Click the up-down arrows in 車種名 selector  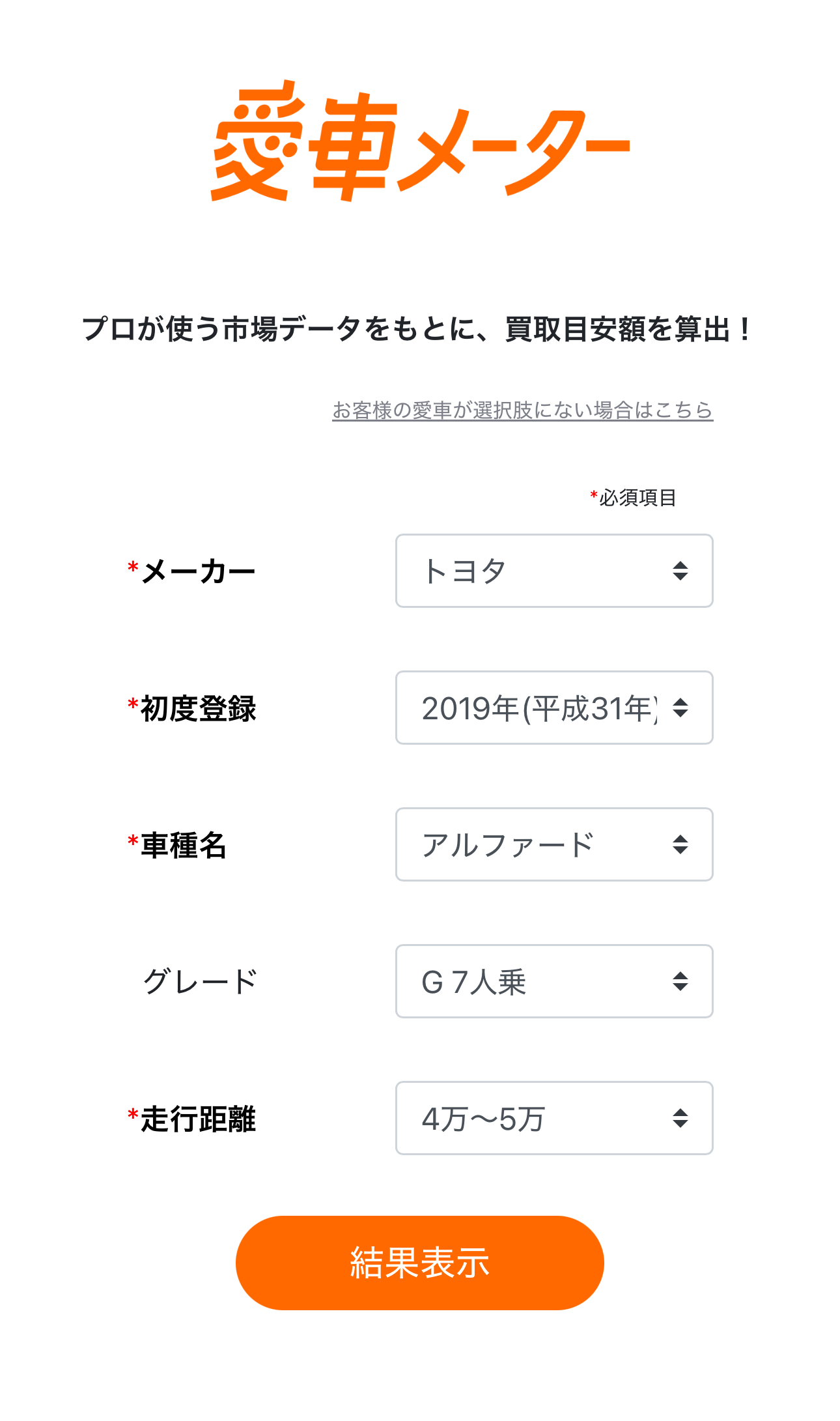[680, 844]
